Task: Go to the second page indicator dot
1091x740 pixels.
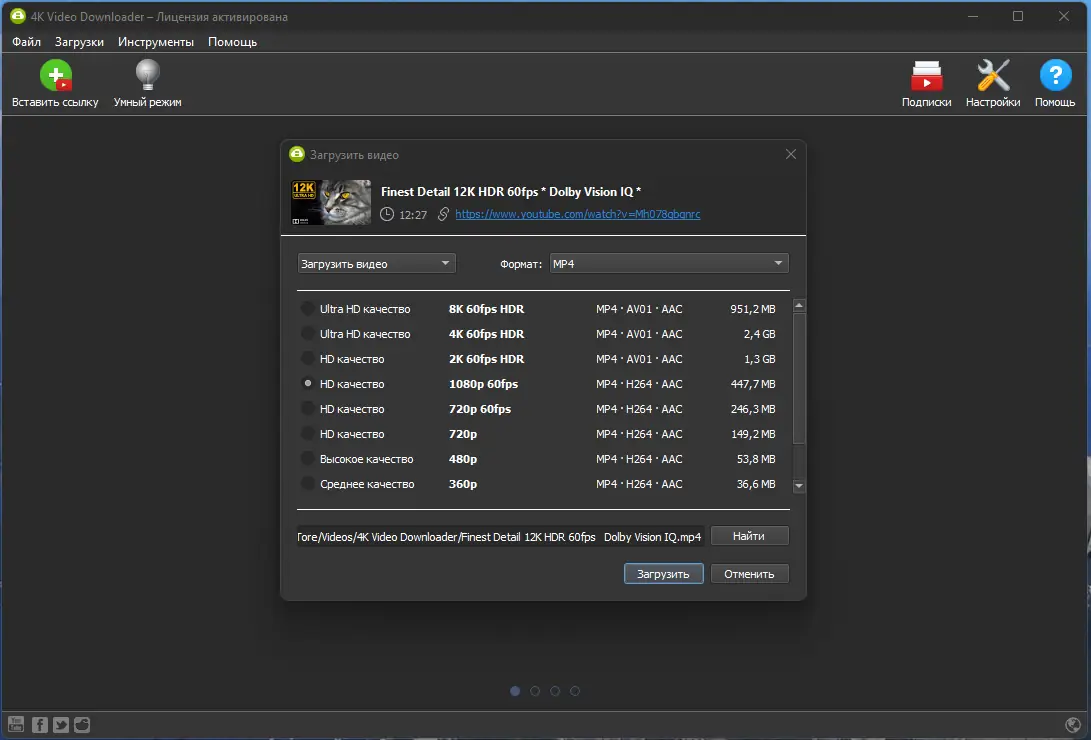Action: pyautogui.click(x=535, y=691)
